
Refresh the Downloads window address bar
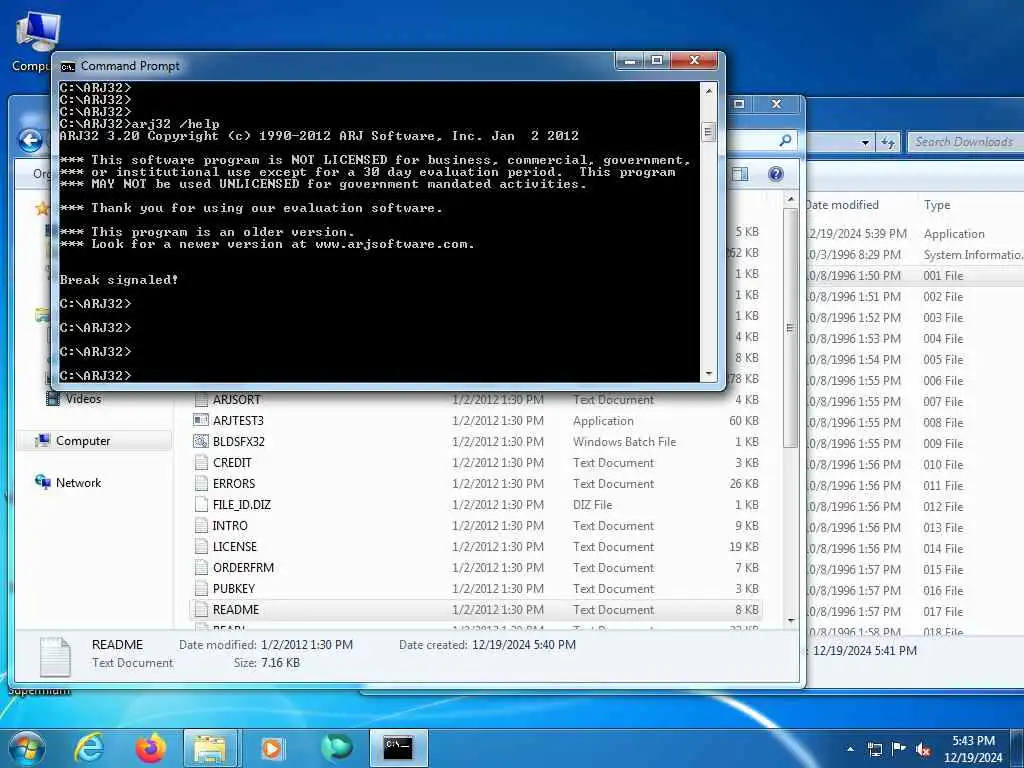pos(888,142)
